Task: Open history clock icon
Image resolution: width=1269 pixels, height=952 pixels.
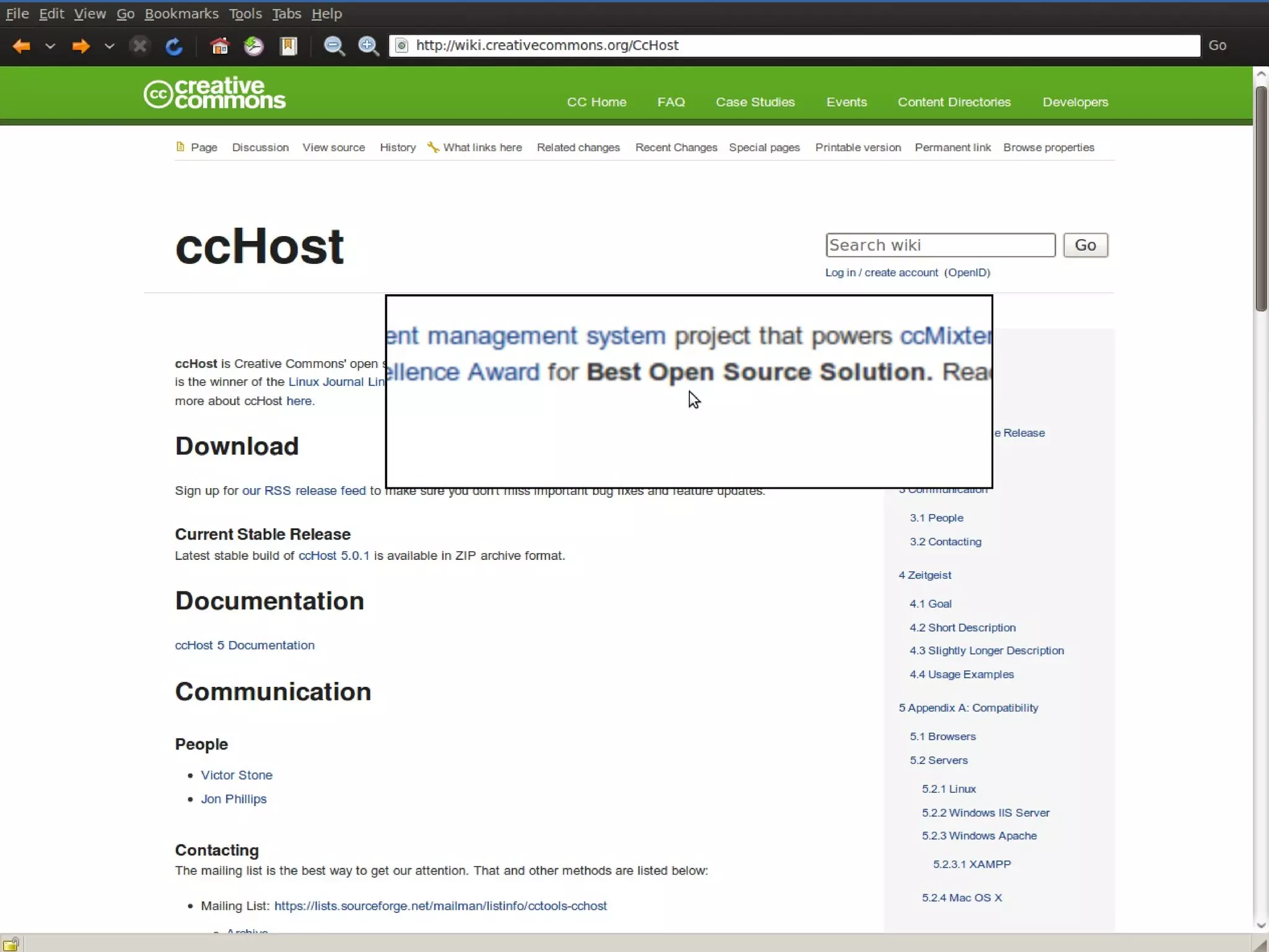Action: coord(253,46)
